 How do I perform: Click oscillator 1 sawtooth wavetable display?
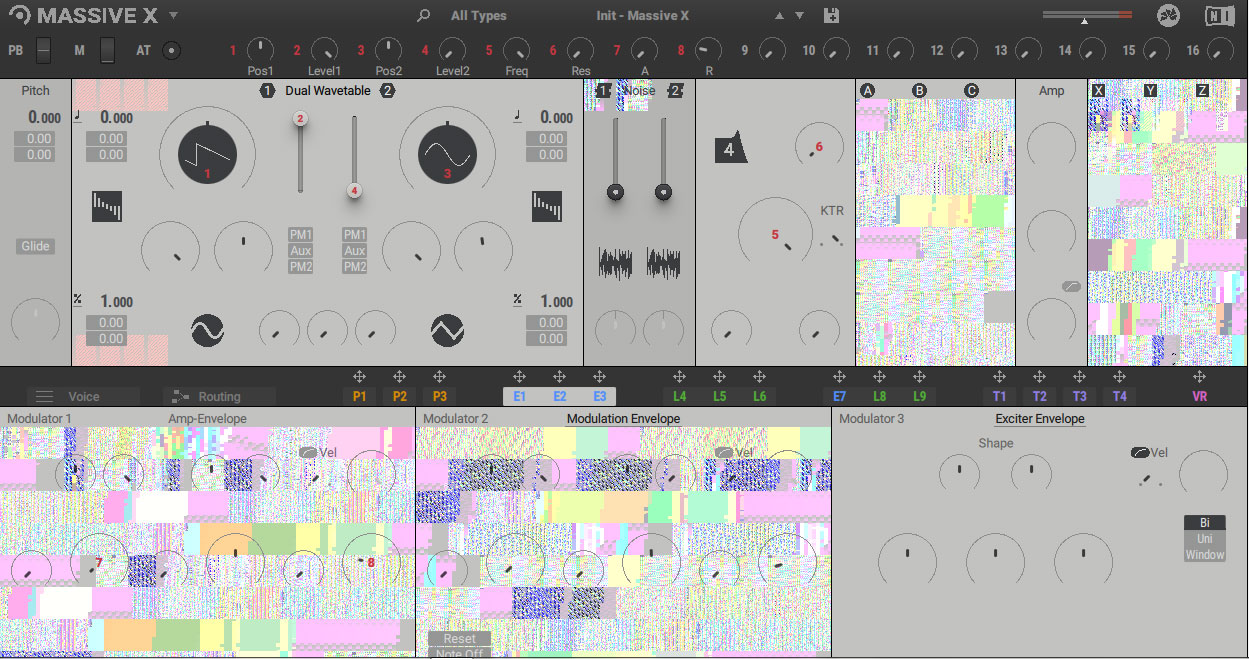pos(207,154)
